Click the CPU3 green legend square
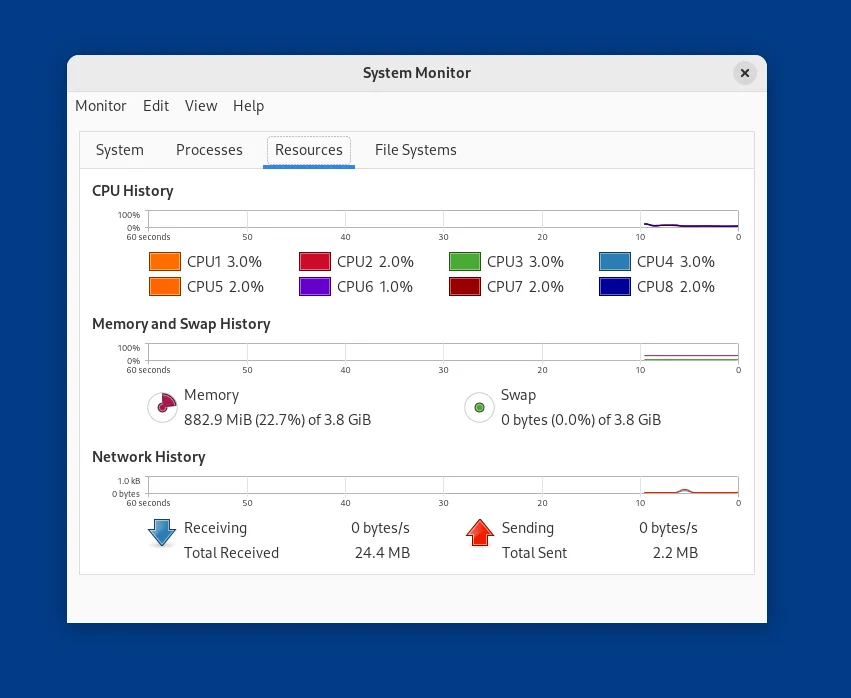This screenshot has height=698, width=851. 464,261
